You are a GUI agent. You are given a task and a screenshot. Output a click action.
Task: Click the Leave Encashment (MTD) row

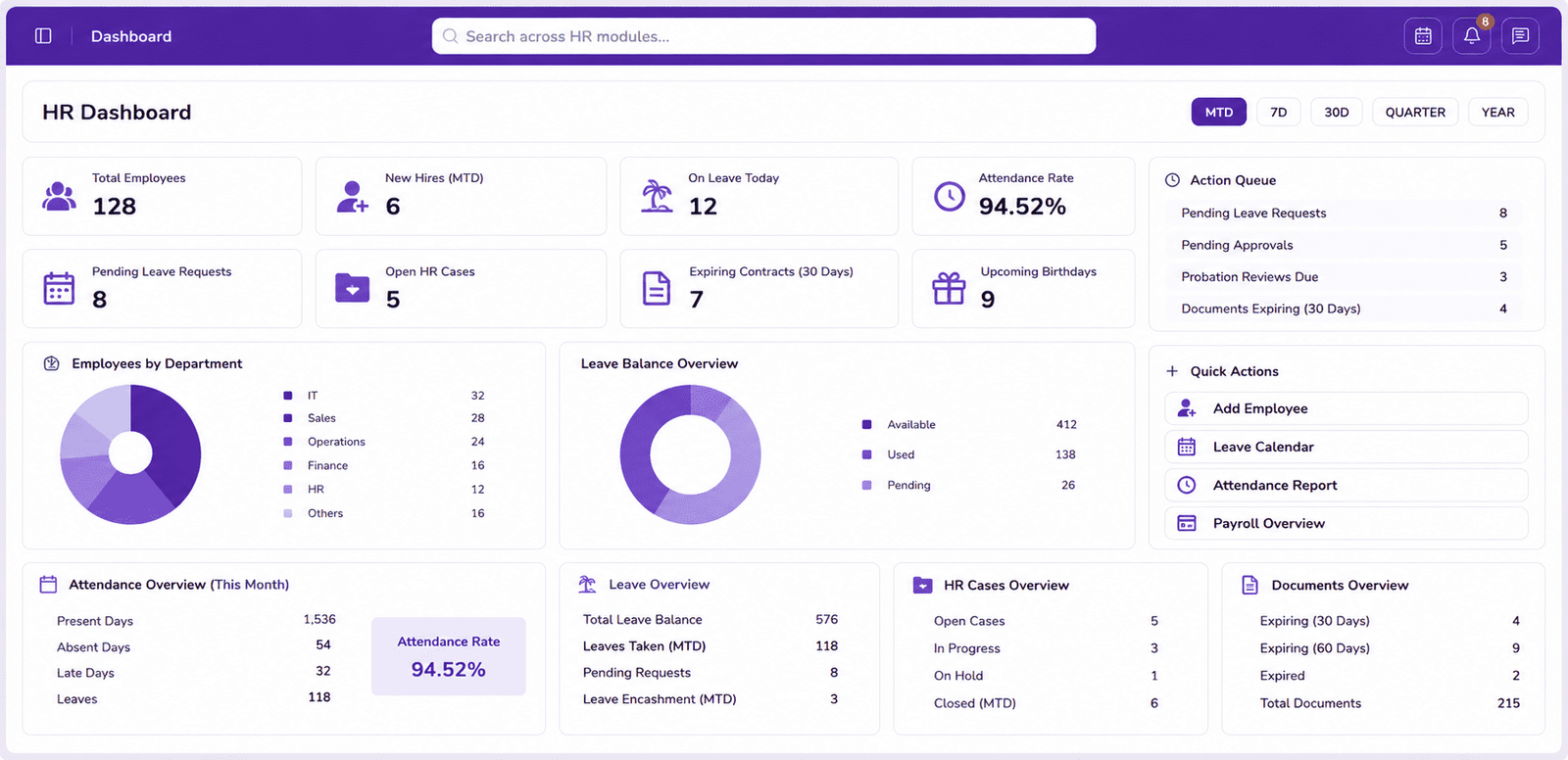710,699
